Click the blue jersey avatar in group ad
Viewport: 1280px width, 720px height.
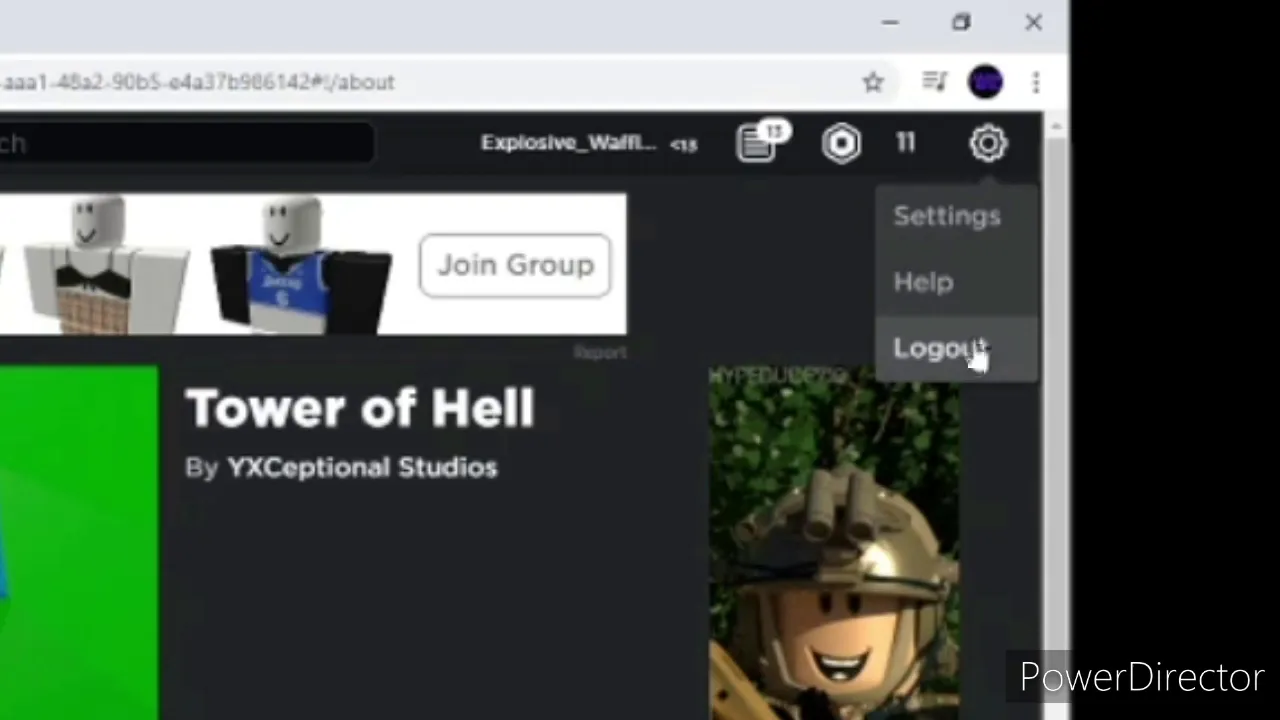pyautogui.click(x=300, y=265)
